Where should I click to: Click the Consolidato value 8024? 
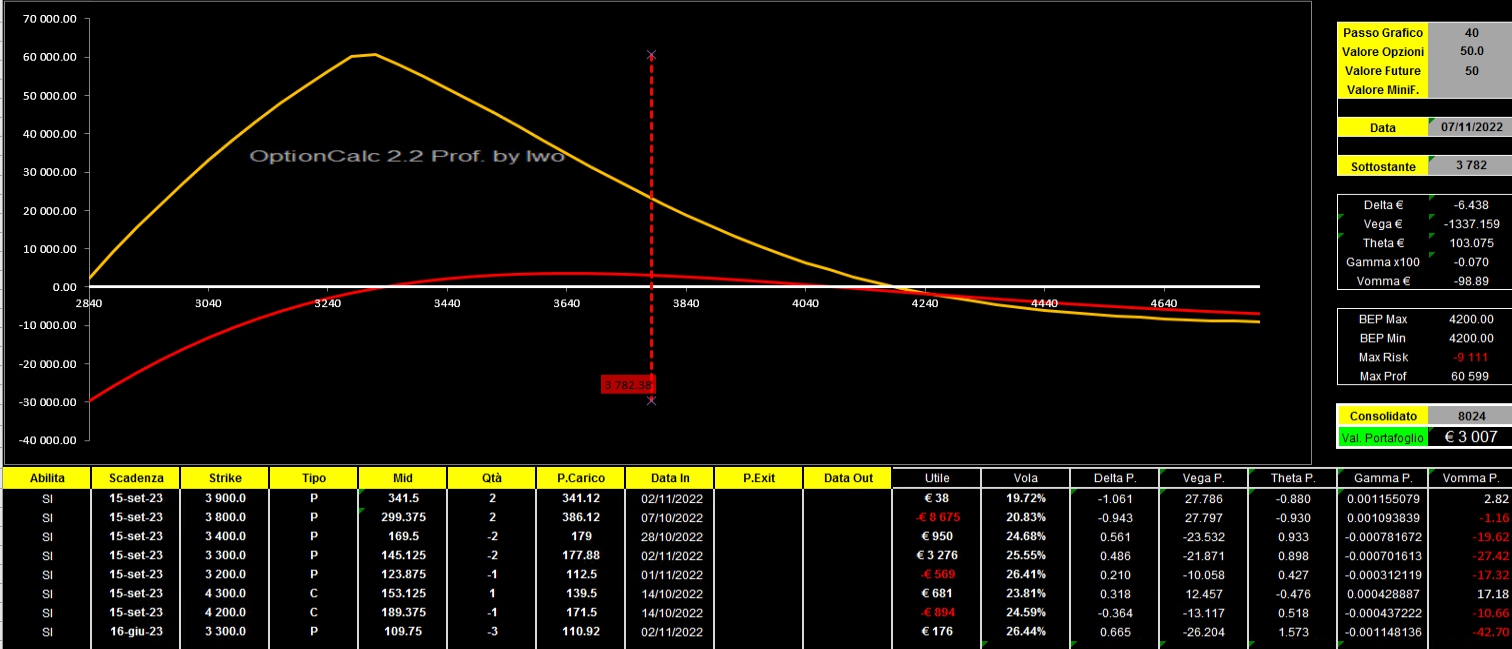click(x=1470, y=415)
